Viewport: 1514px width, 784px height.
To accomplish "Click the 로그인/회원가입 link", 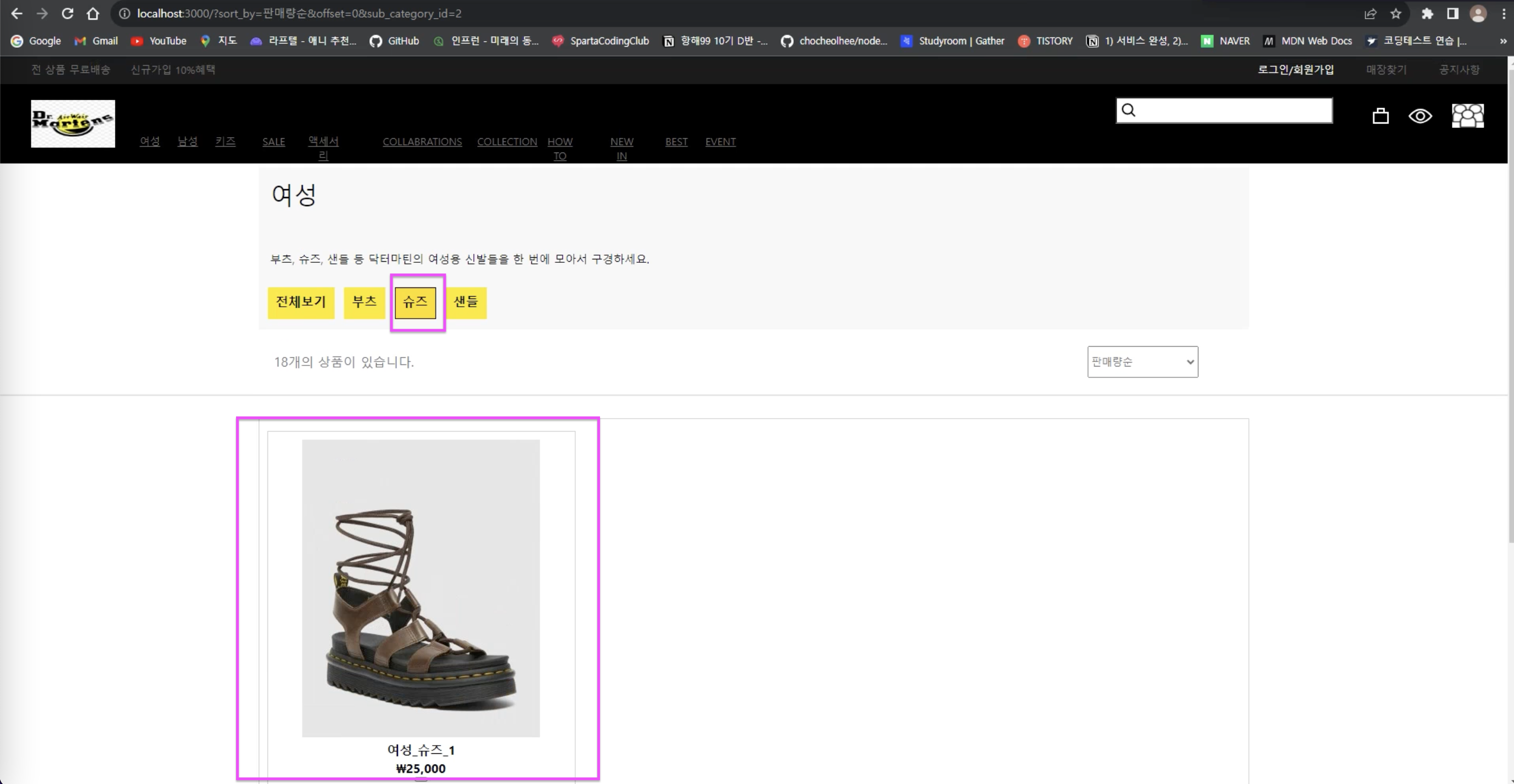I will pyautogui.click(x=1296, y=70).
